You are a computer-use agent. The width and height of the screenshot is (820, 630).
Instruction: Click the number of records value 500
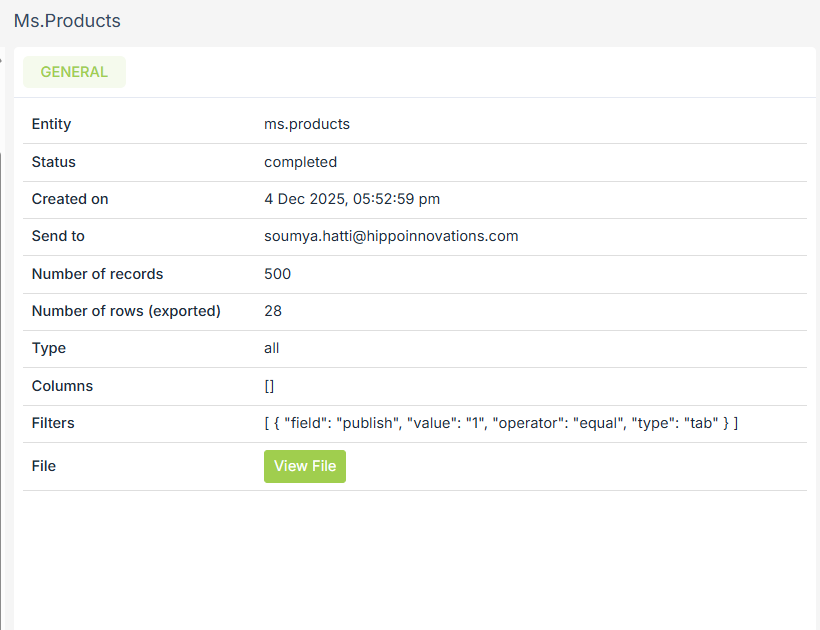pos(277,274)
